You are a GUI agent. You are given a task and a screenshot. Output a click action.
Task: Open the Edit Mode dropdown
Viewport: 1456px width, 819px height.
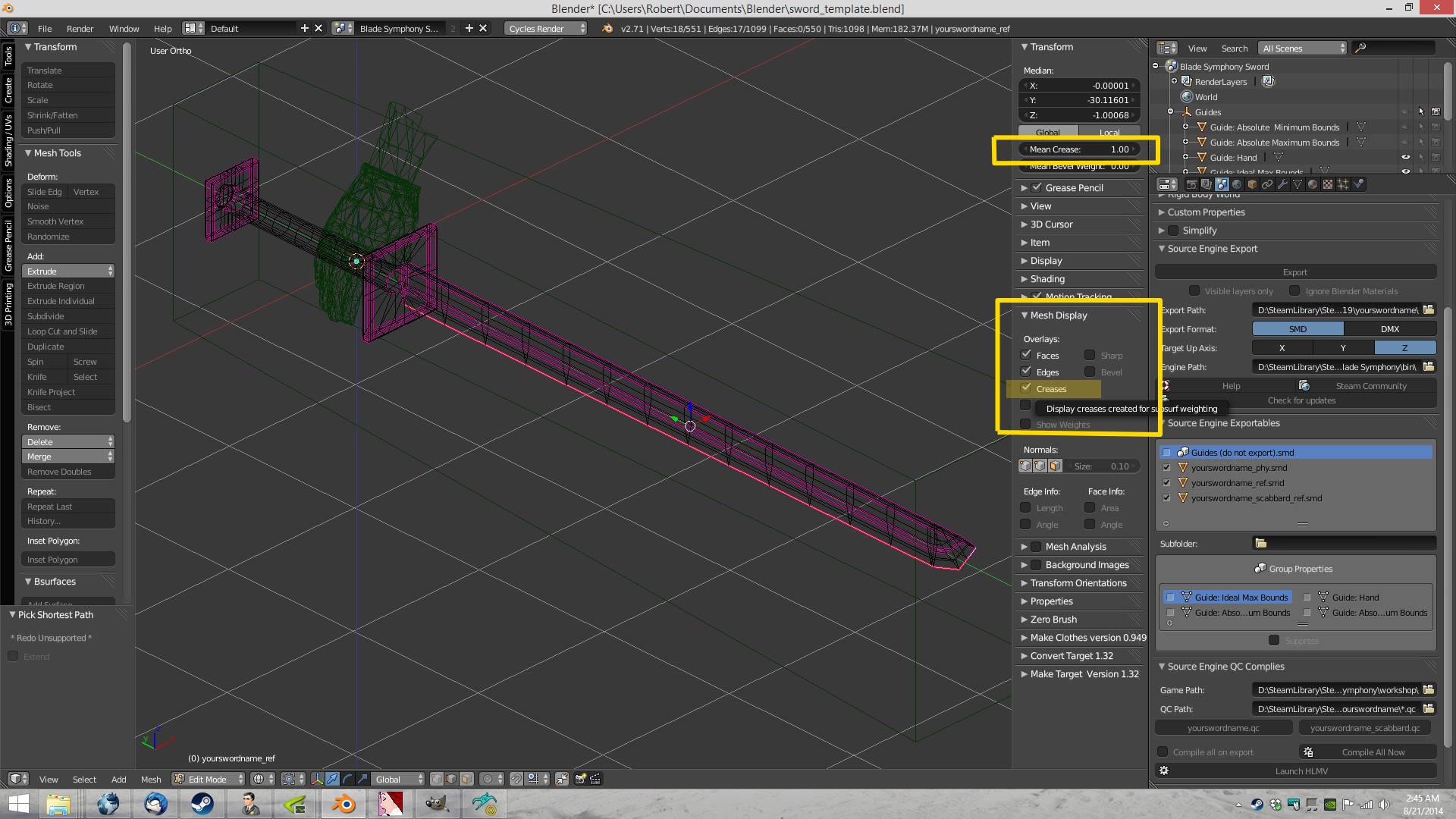(x=209, y=779)
